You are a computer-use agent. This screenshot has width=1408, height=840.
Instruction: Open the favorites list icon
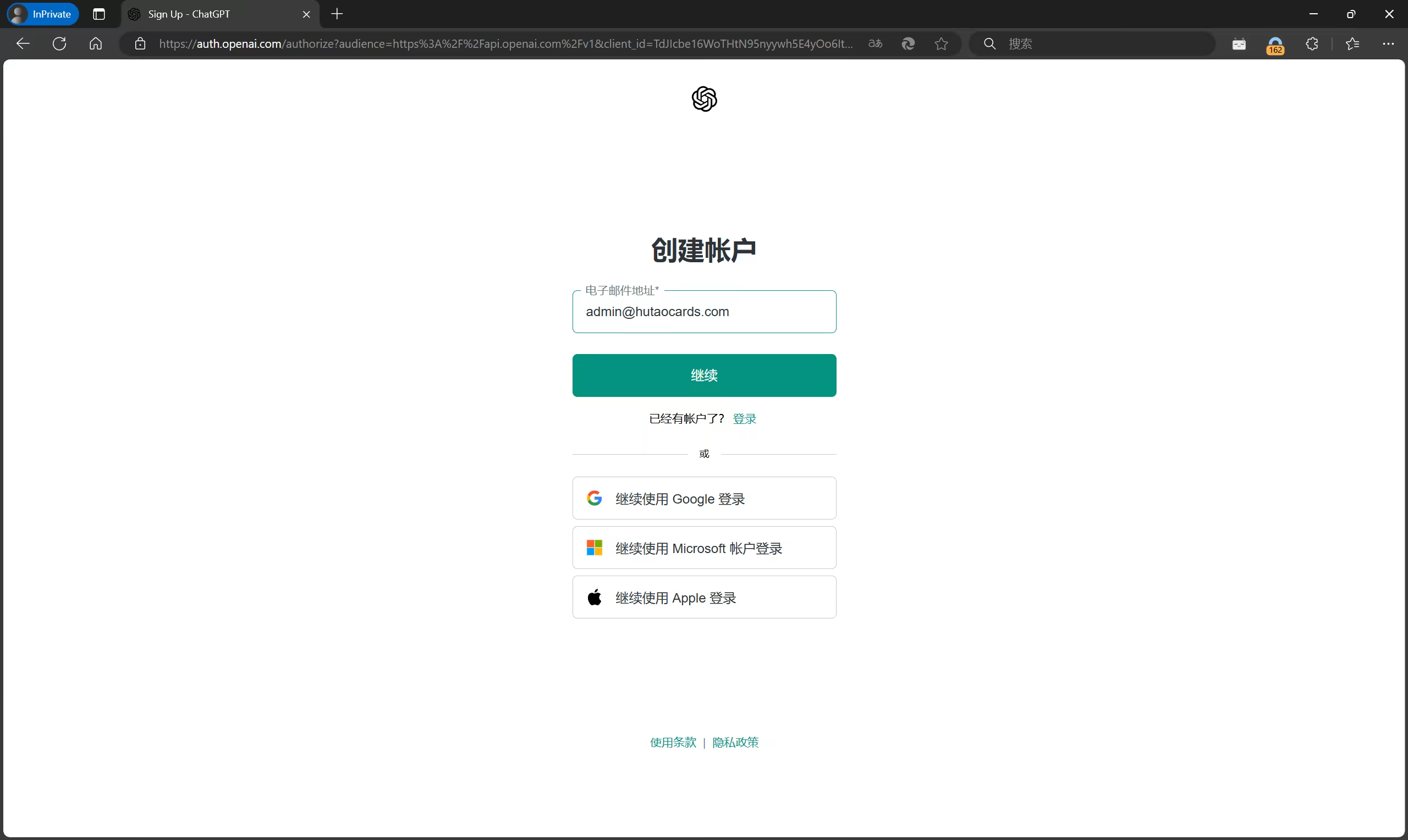pos(1352,43)
